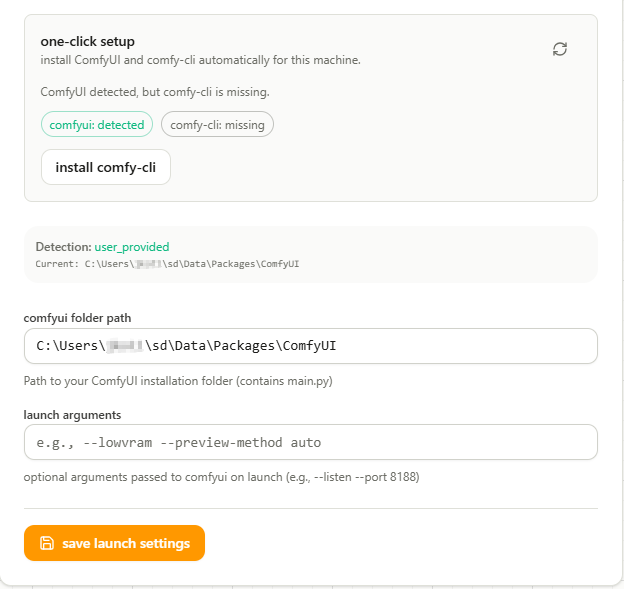Click the optional arguments hint text
624x589 pixels.
tap(221, 477)
